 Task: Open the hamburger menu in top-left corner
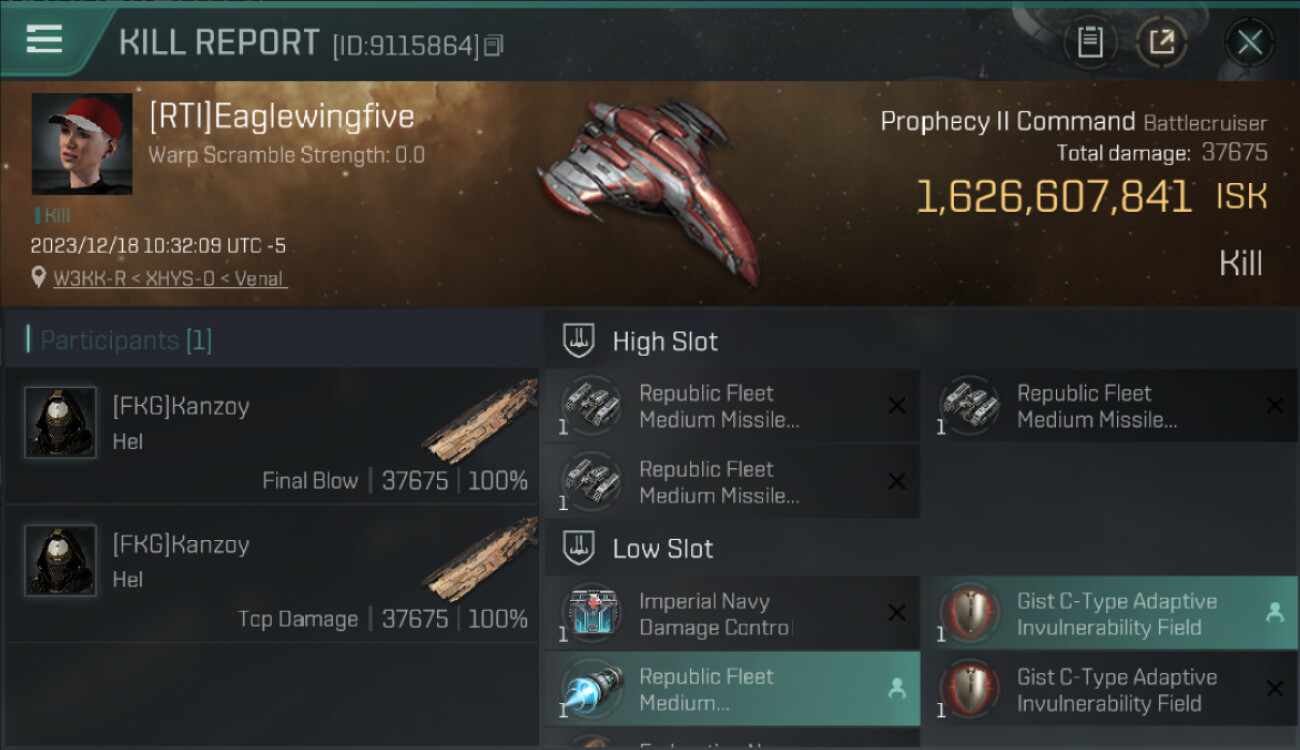pos(44,40)
